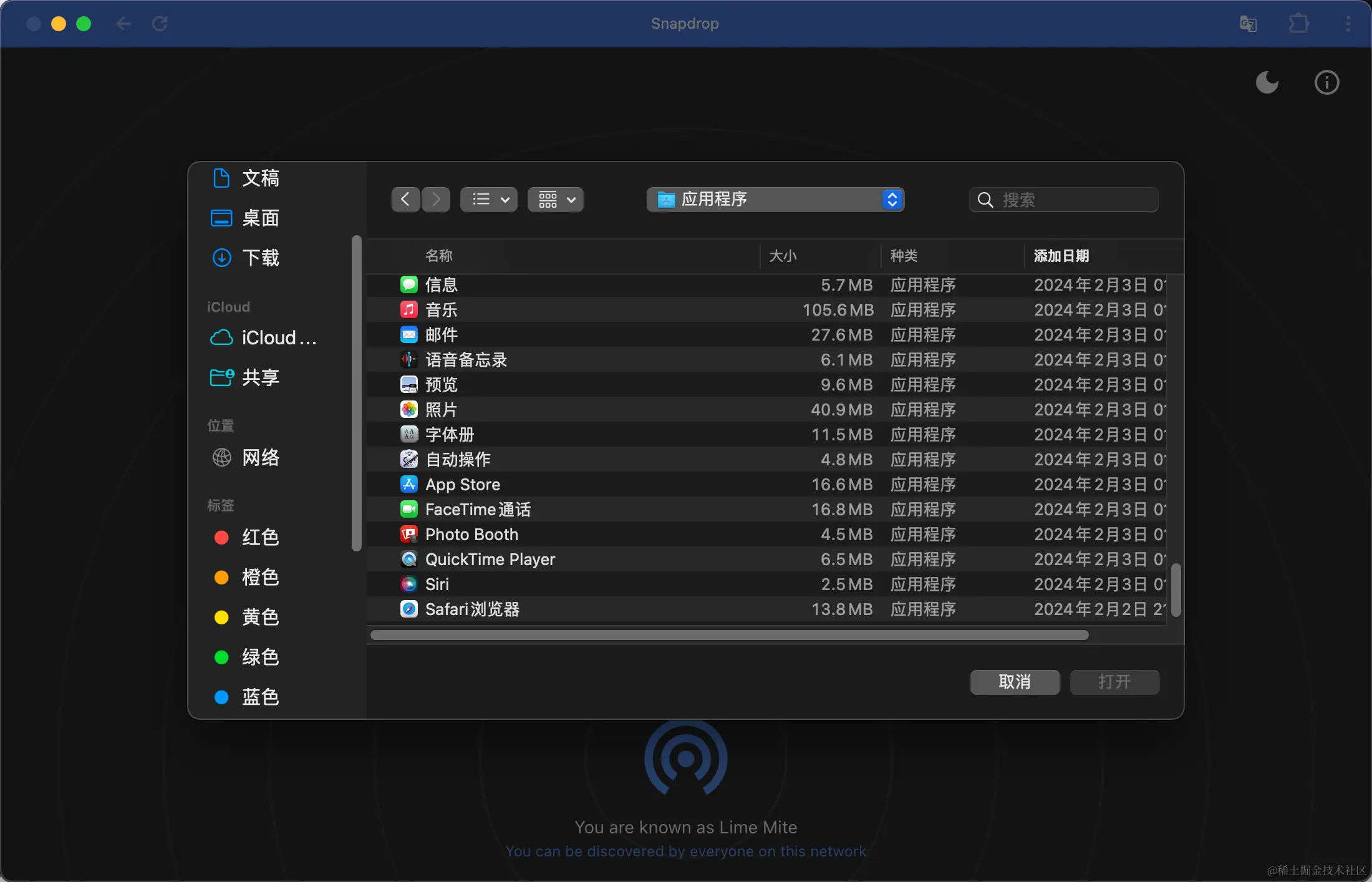Image resolution: width=1372 pixels, height=882 pixels.
Task: Toggle dark mode with moon icon
Action: [1267, 82]
